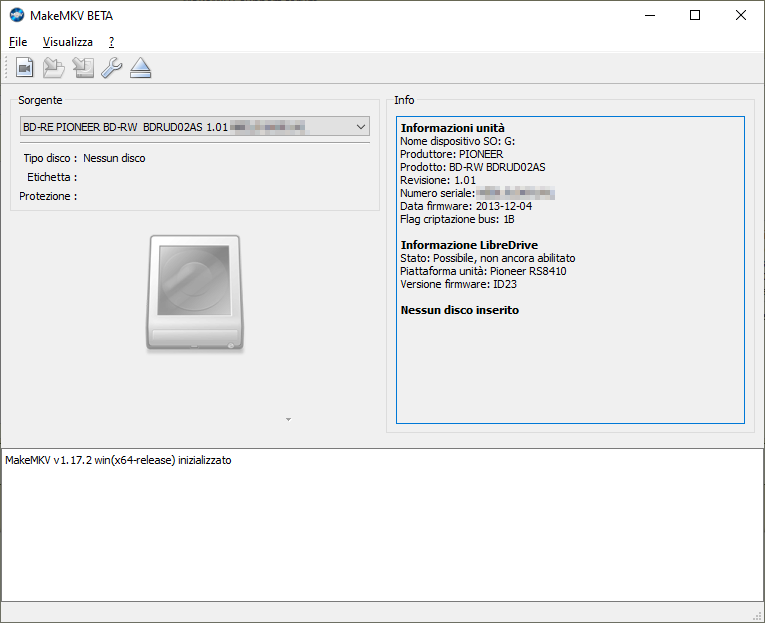This screenshot has height=623, width=765.
Task: Click the 'Sorgente' group label
Action: [40, 100]
